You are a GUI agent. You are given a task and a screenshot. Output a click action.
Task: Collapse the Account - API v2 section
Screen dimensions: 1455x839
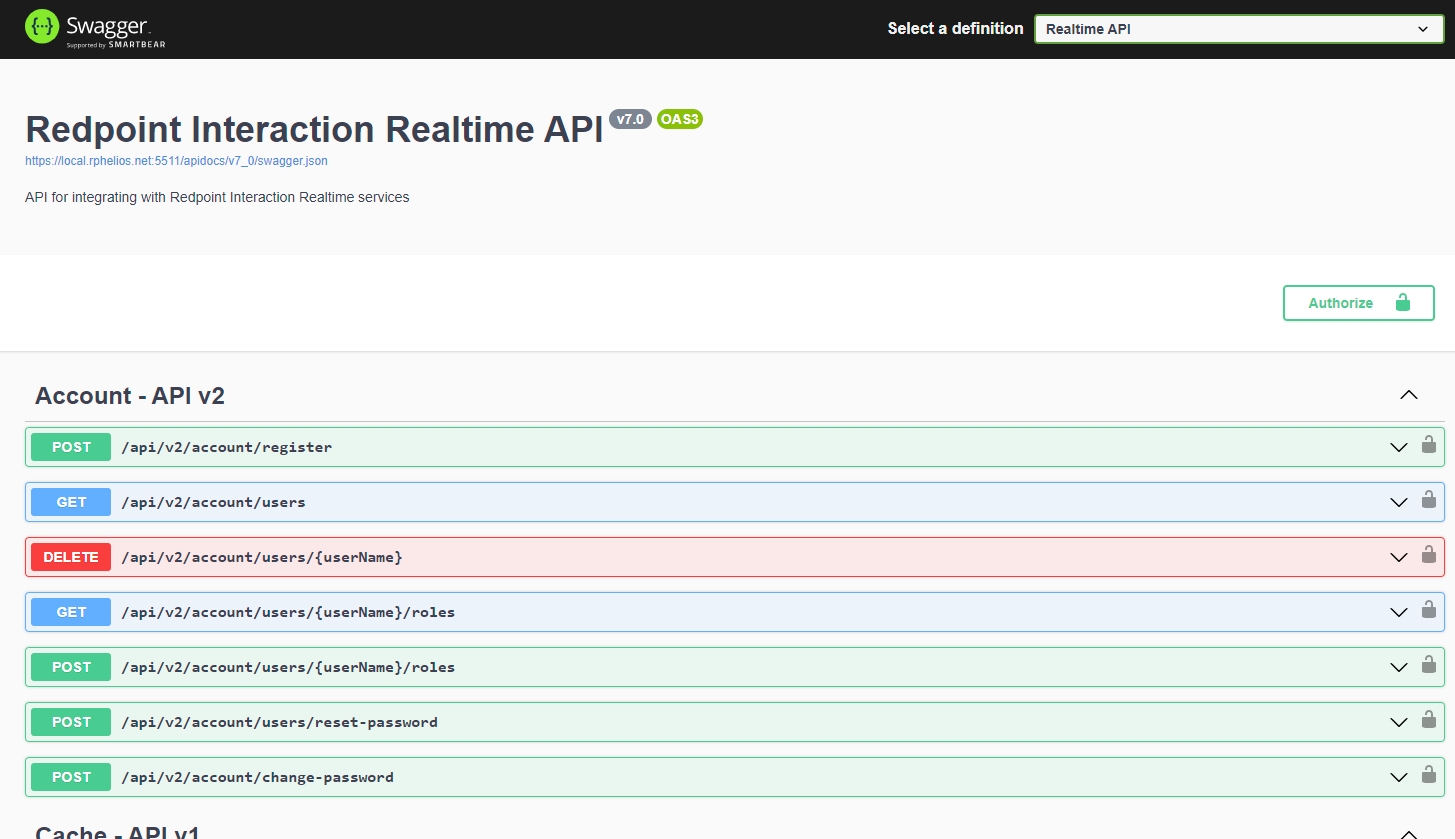[x=1409, y=395]
